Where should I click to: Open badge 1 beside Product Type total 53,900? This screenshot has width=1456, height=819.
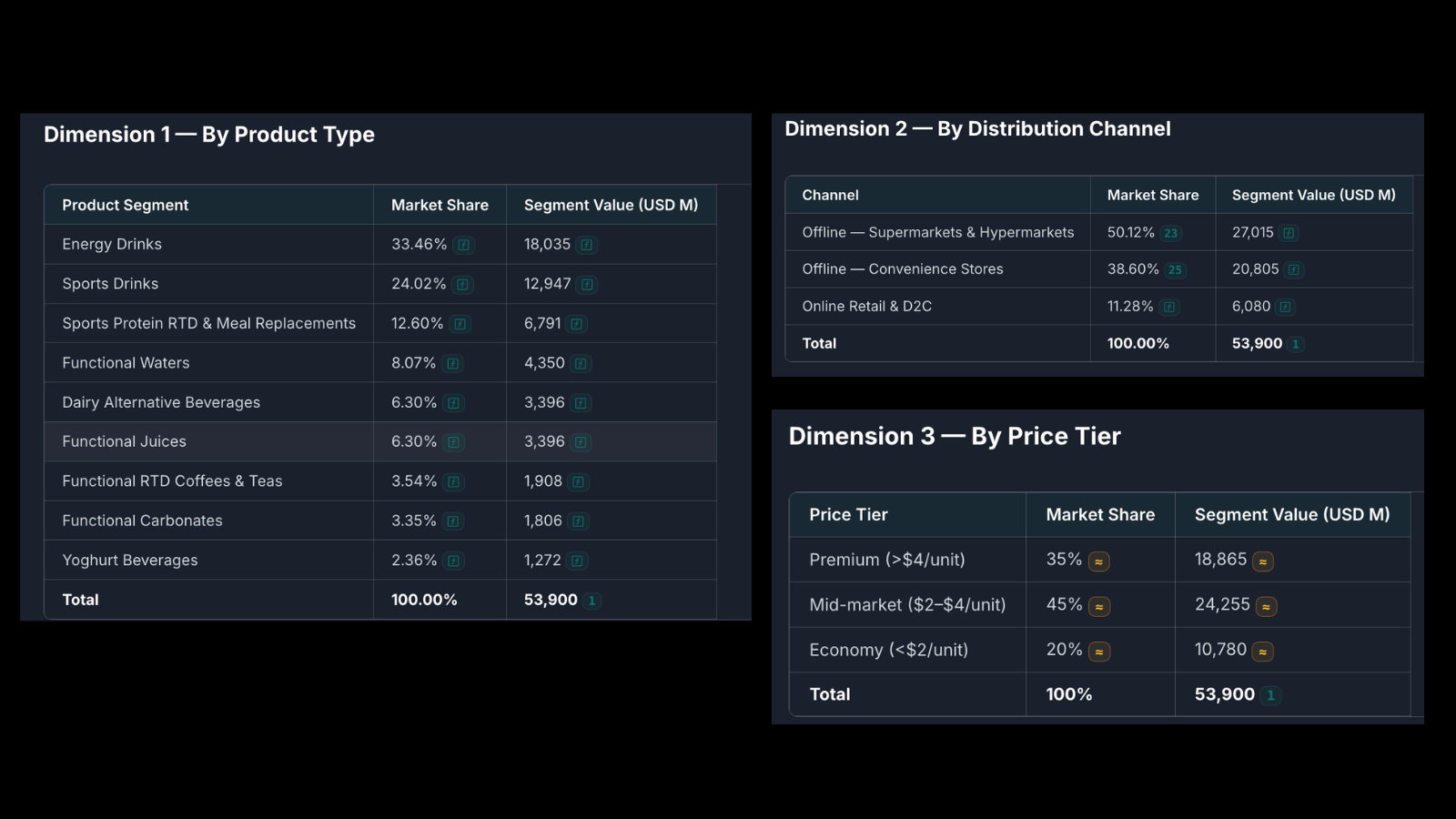tap(591, 601)
